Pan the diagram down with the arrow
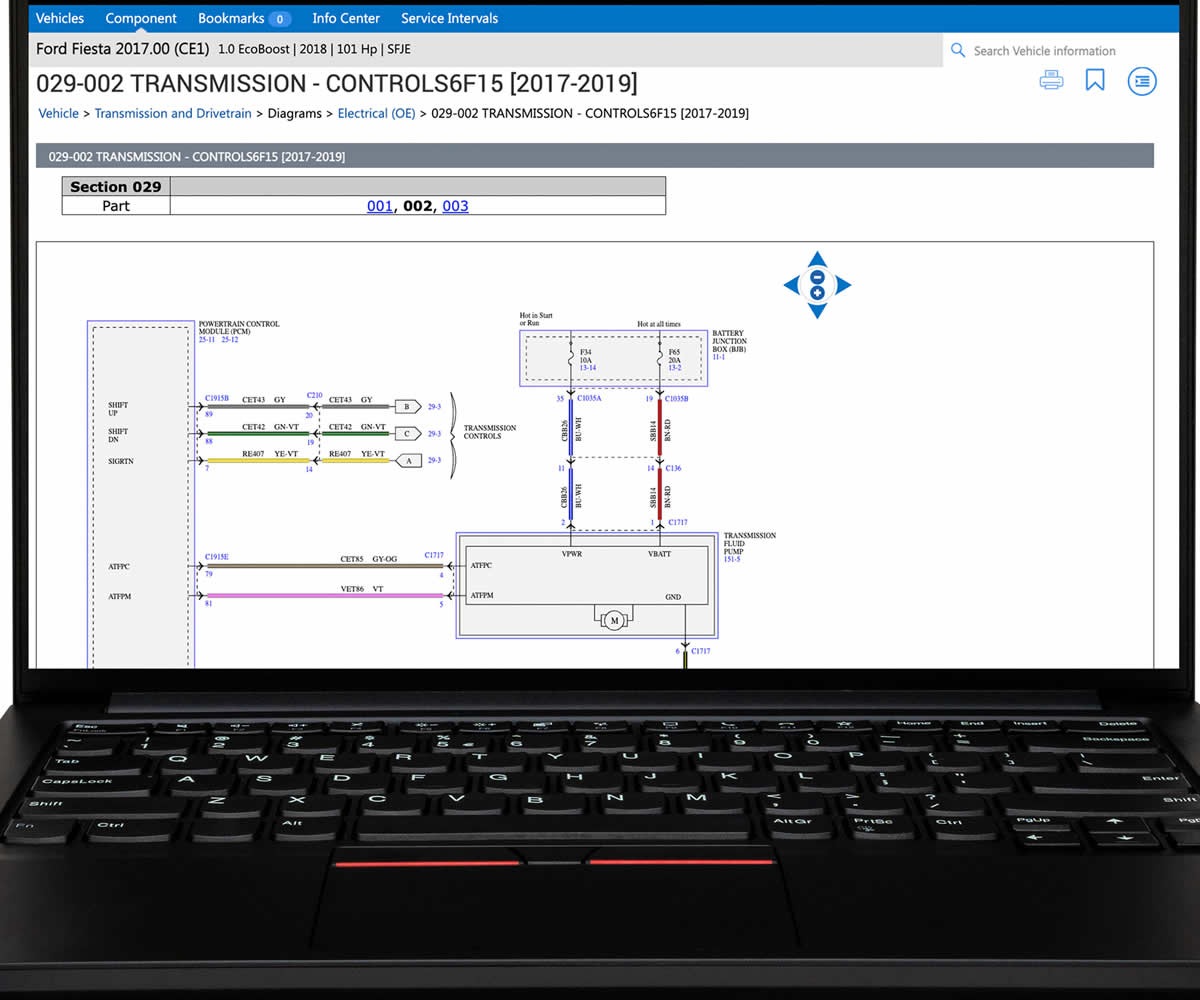 pyautogui.click(x=817, y=311)
